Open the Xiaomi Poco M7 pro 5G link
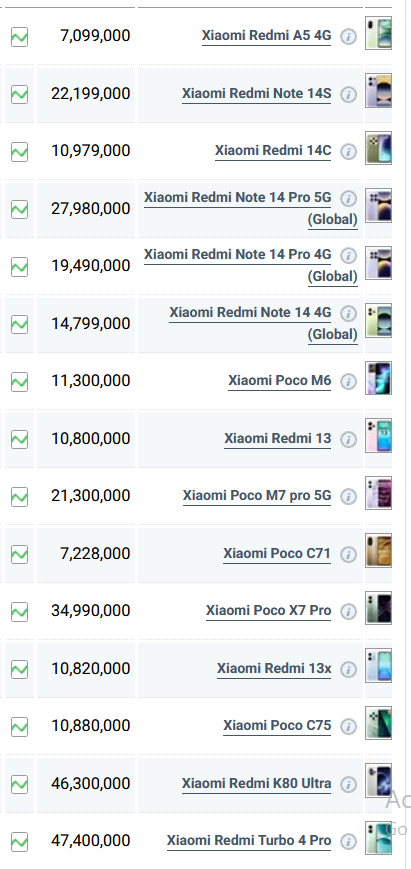This screenshot has height=869, width=411. pos(257,495)
